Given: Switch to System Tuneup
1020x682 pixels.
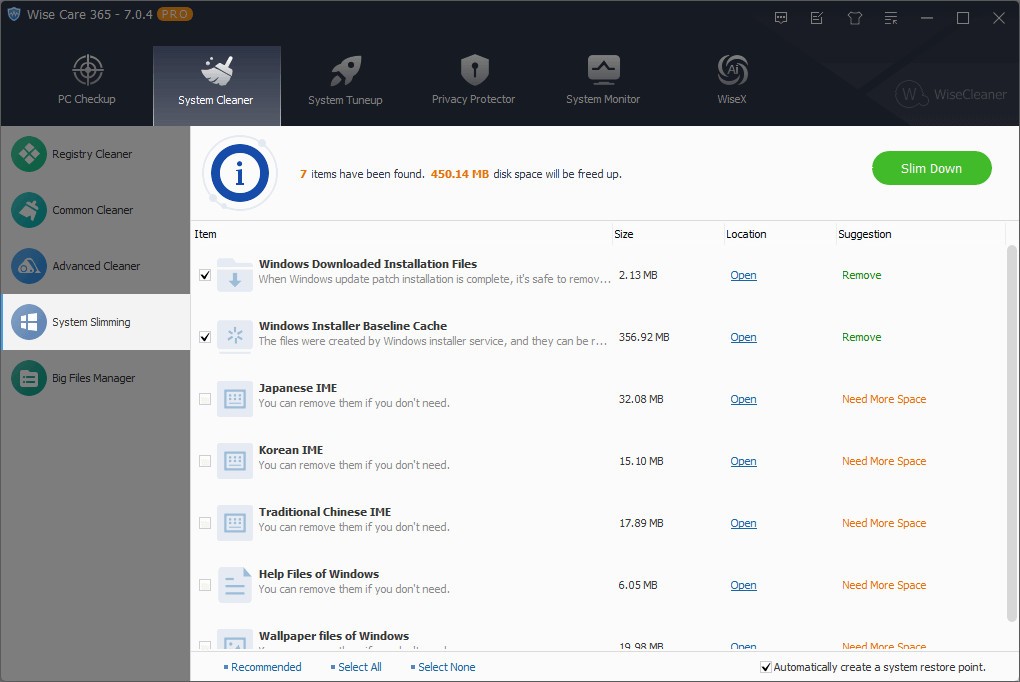Looking at the screenshot, I should (x=345, y=80).
